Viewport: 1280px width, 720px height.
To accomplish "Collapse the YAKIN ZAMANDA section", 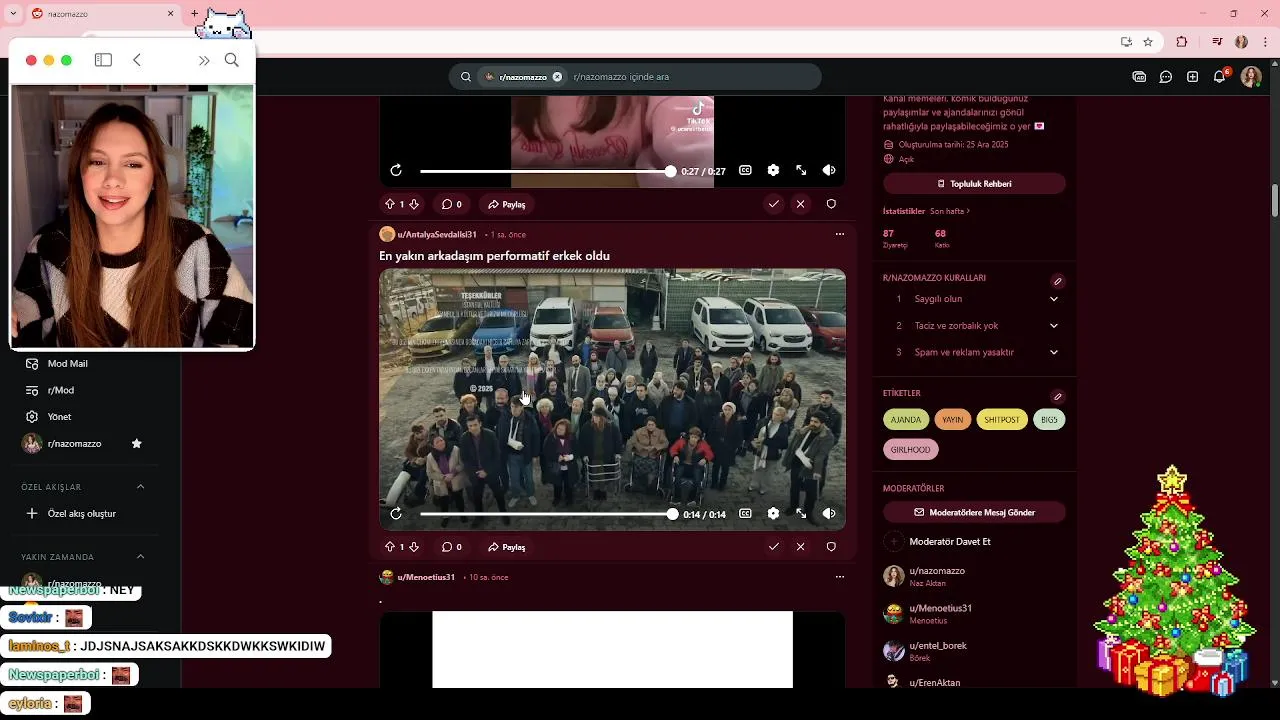I will [x=140, y=557].
